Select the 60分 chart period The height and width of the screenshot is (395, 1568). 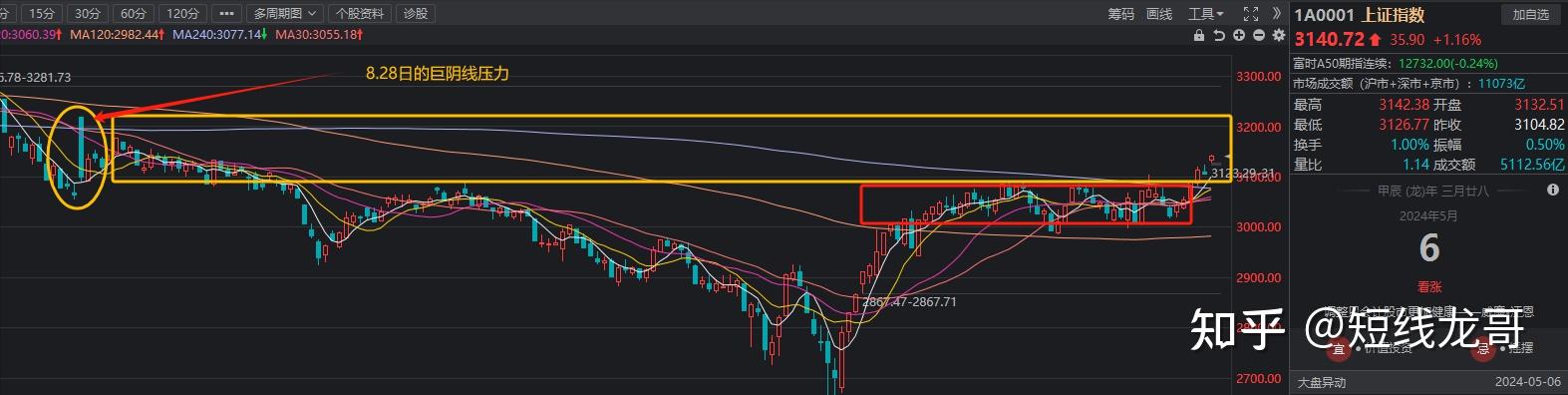tap(134, 13)
